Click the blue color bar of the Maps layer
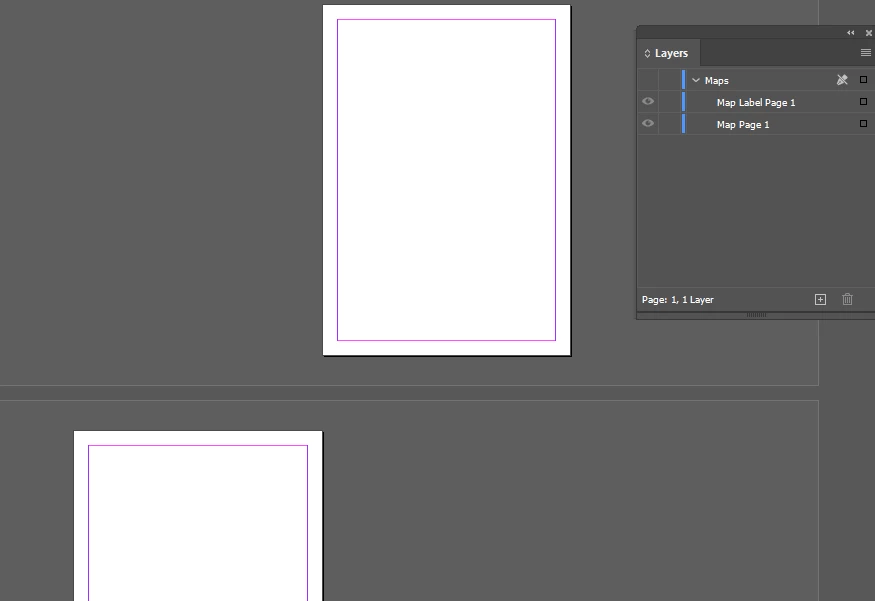Screen dimensions: 875x601 click(x=683, y=80)
